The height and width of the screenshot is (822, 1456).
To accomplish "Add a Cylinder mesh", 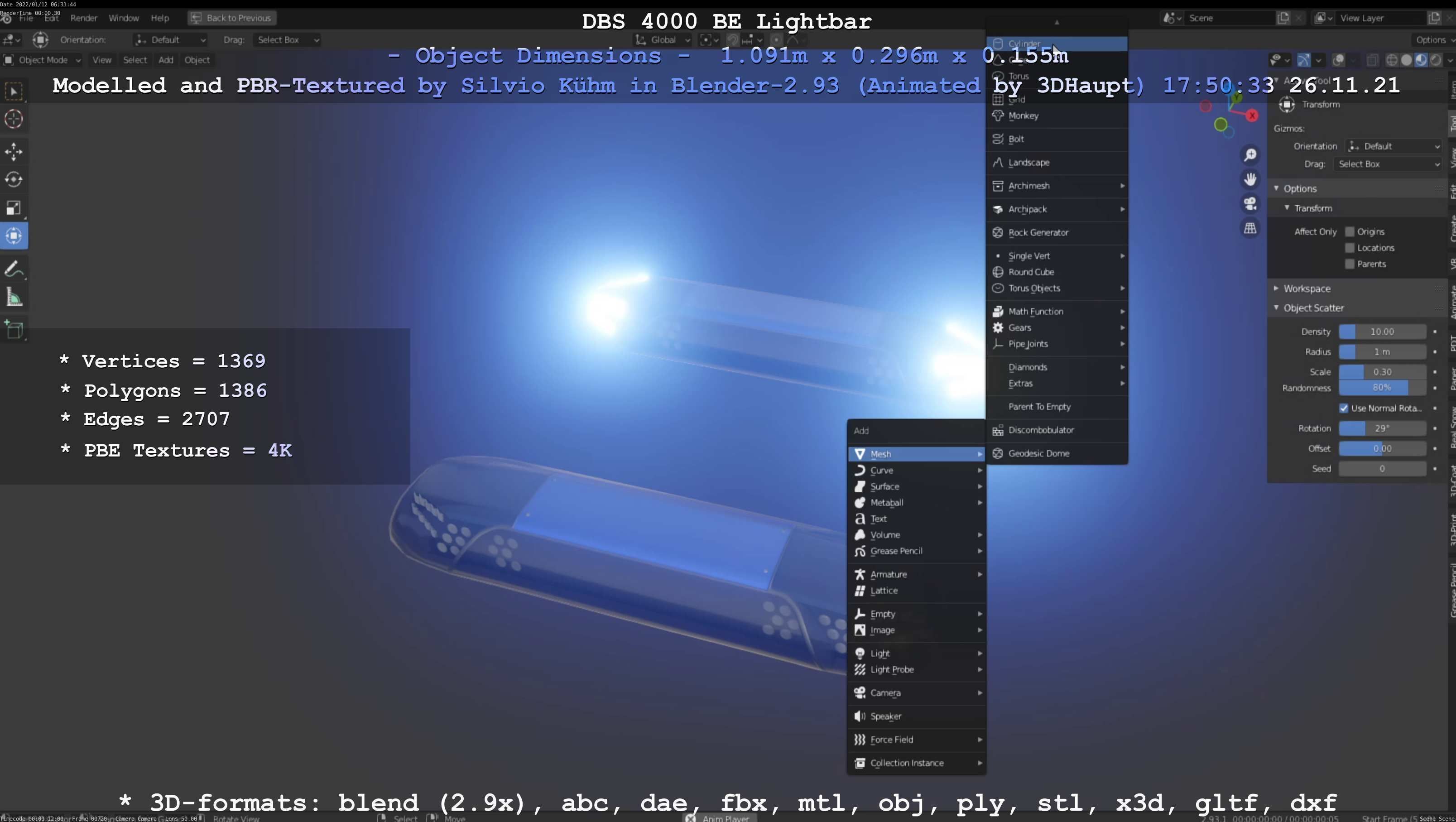I will click(x=1057, y=43).
